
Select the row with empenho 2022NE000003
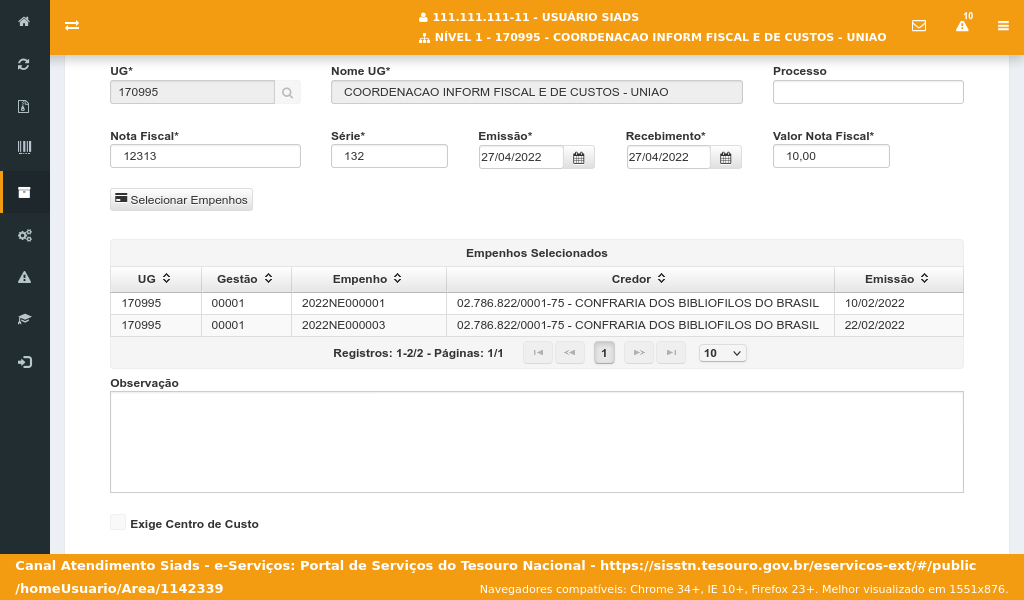(x=537, y=325)
